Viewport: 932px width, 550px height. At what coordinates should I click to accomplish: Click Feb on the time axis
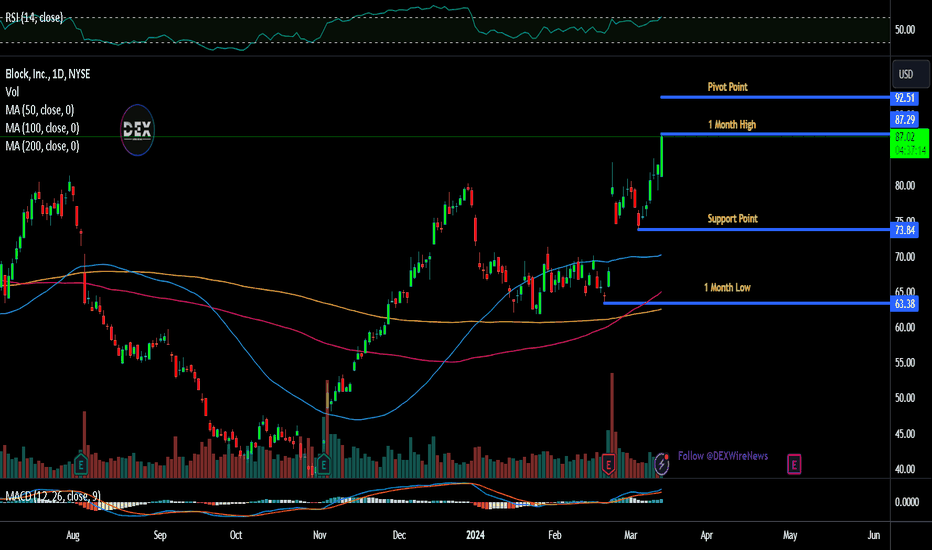pyautogui.click(x=555, y=535)
